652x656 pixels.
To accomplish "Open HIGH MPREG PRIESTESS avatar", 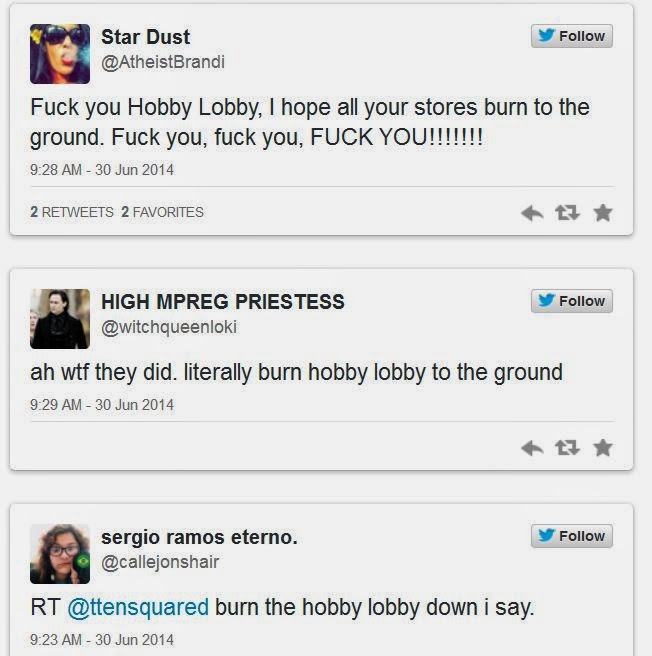I will coord(60,319).
